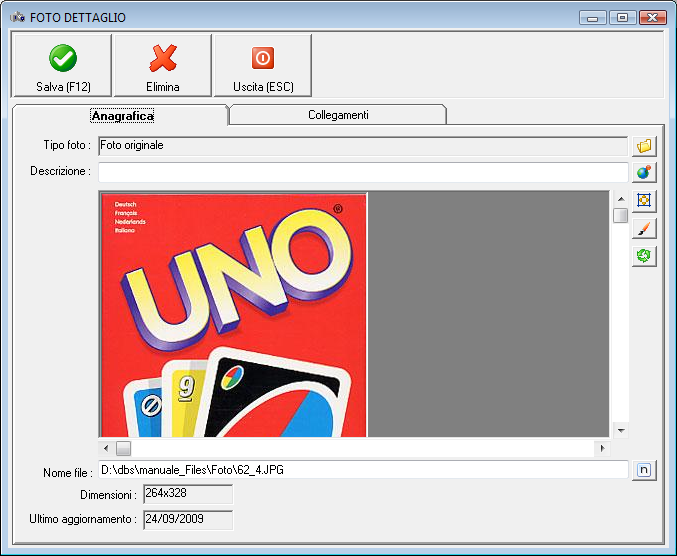Click the horizontal scrollbar thumb
The image size is (677, 556).
click(x=123, y=449)
